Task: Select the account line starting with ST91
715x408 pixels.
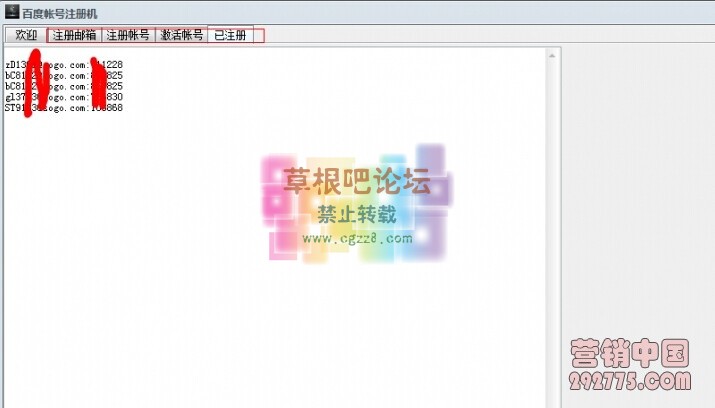Action: coord(64,108)
